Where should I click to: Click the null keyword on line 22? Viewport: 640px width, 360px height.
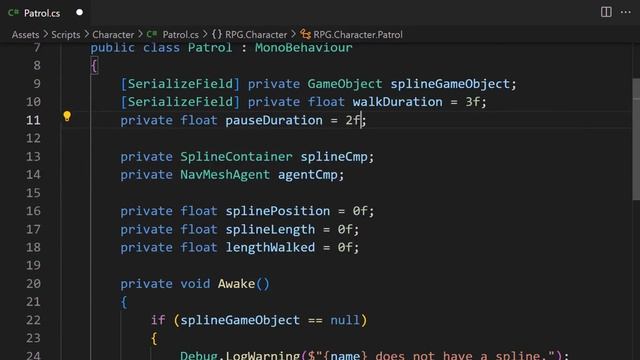coord(345,320)
